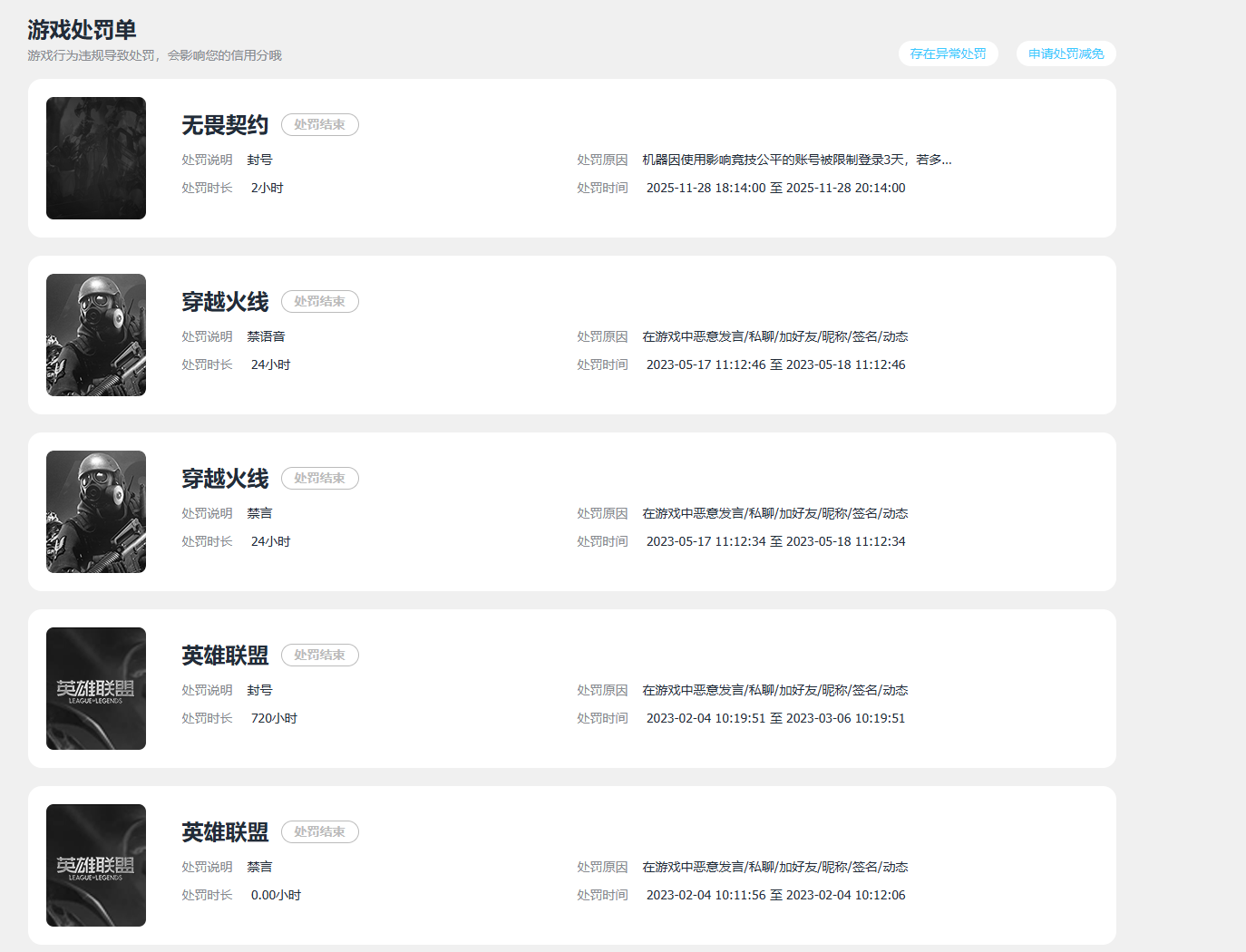Image resolution: width=1246 pixels, height=952 pixels.
Task: Click 24小时 in the 穿越火线 禁言 card
Action: (271, 541)
